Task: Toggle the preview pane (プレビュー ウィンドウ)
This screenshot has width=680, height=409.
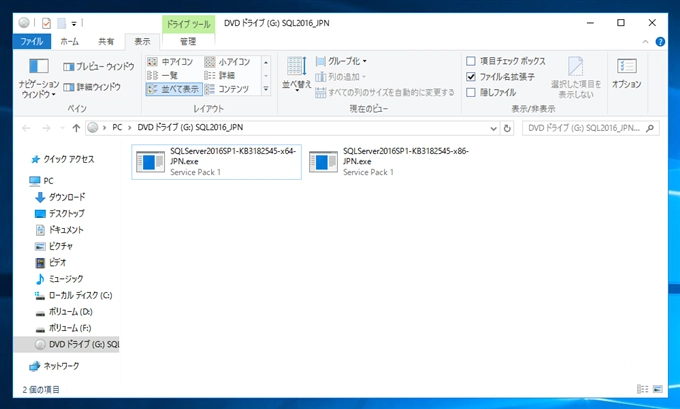Action: click(x=98, y=66)
